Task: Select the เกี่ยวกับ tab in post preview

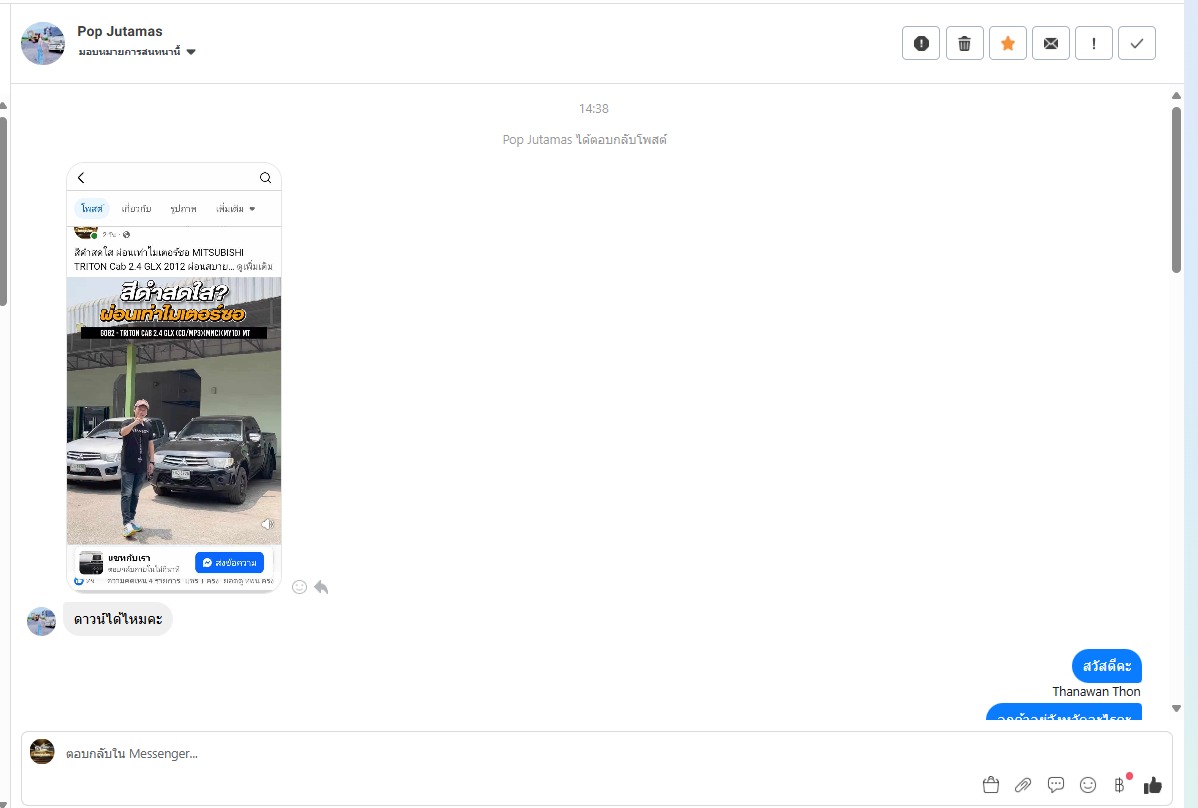Action: (x=137, y=208)
